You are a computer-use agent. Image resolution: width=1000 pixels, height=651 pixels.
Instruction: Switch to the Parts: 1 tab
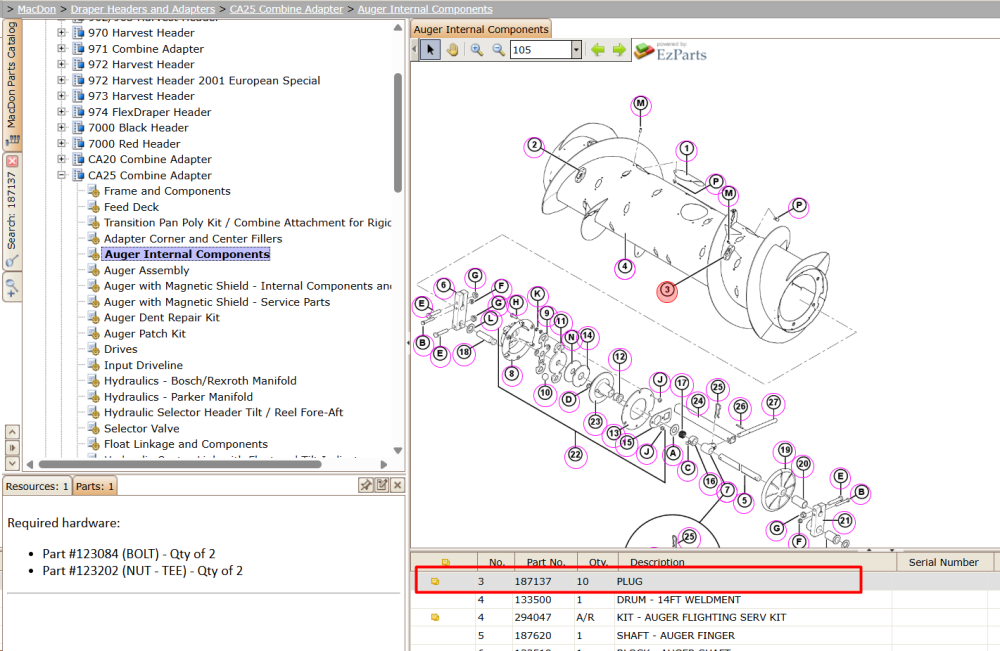tap(95, 486)
